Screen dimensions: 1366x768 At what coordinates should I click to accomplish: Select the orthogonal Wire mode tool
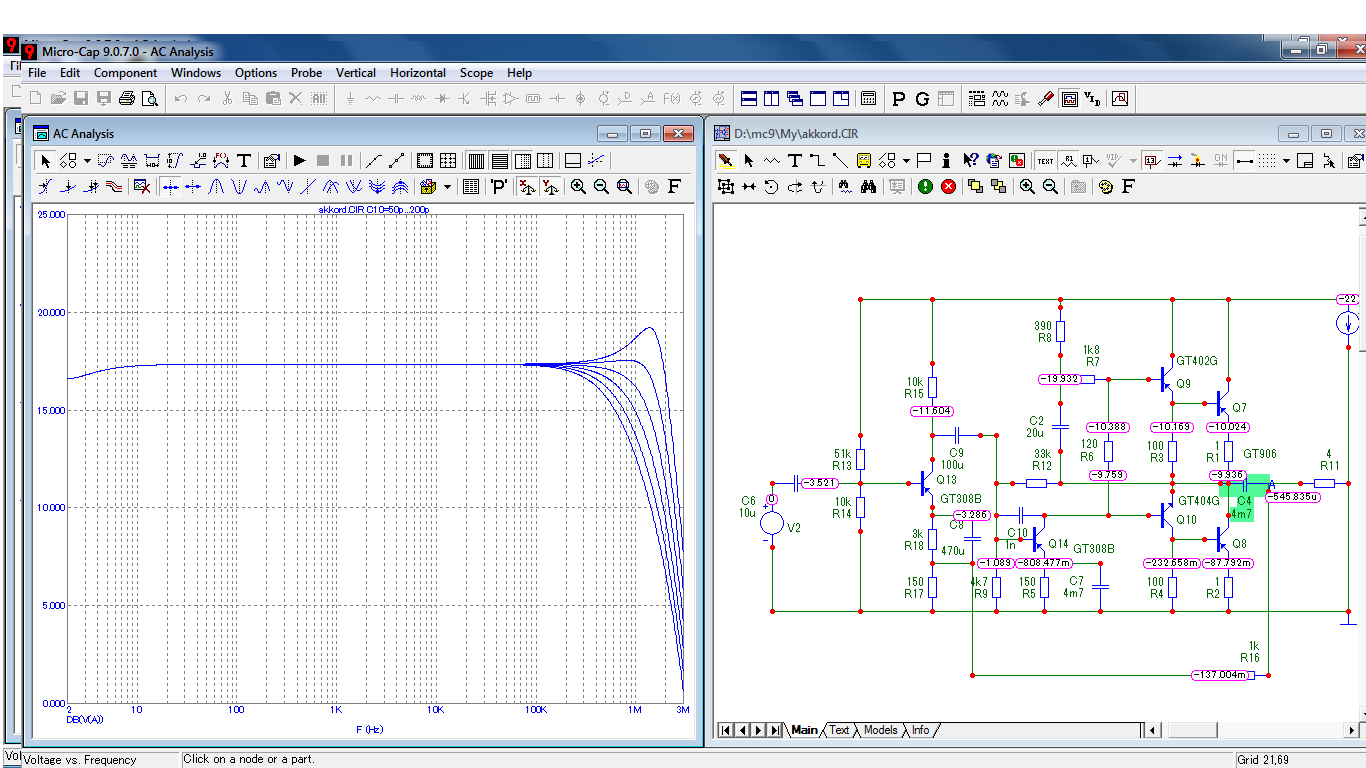click(x=817, y=160)
